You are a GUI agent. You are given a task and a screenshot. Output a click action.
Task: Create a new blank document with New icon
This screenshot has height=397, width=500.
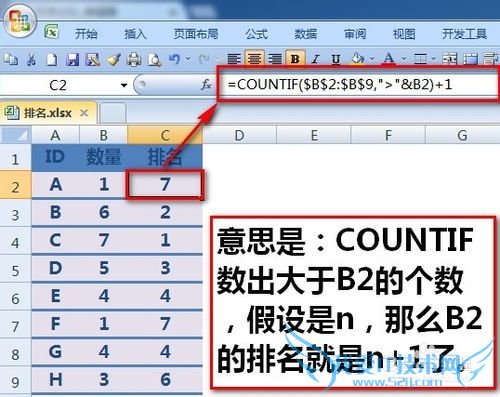pos(52,60)
